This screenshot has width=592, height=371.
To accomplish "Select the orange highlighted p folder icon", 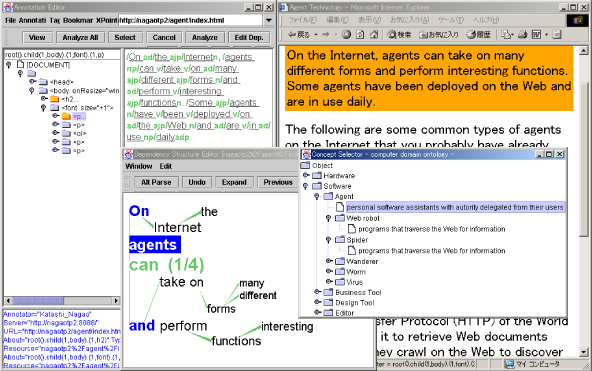I will coord(66,116).
